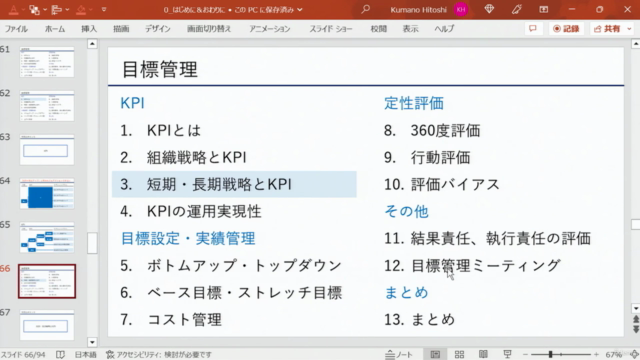Image resolution: width=640 pixels, height=360 pixels.
Task: Open the ファイル tab
Action: 16,29
